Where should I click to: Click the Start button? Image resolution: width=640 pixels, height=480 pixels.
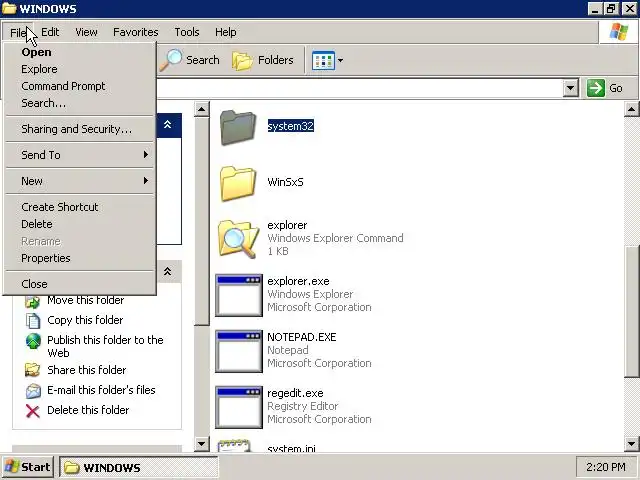[x=27, y=467]
